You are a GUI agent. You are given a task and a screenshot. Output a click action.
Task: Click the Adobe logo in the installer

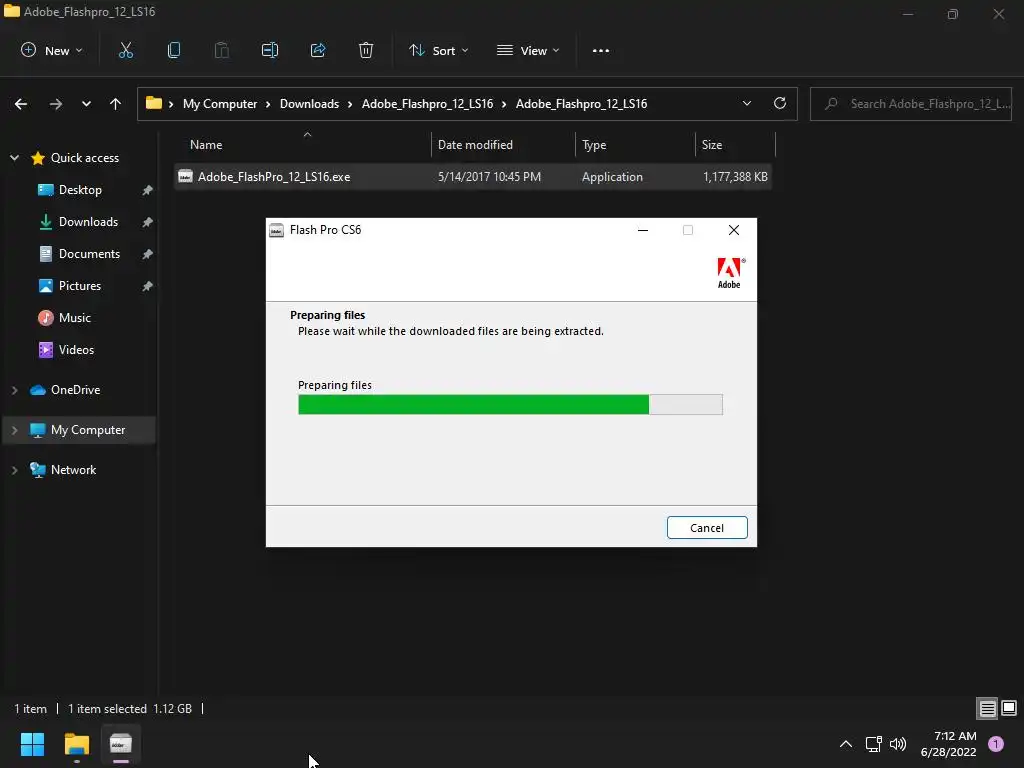tap(729, 273)
